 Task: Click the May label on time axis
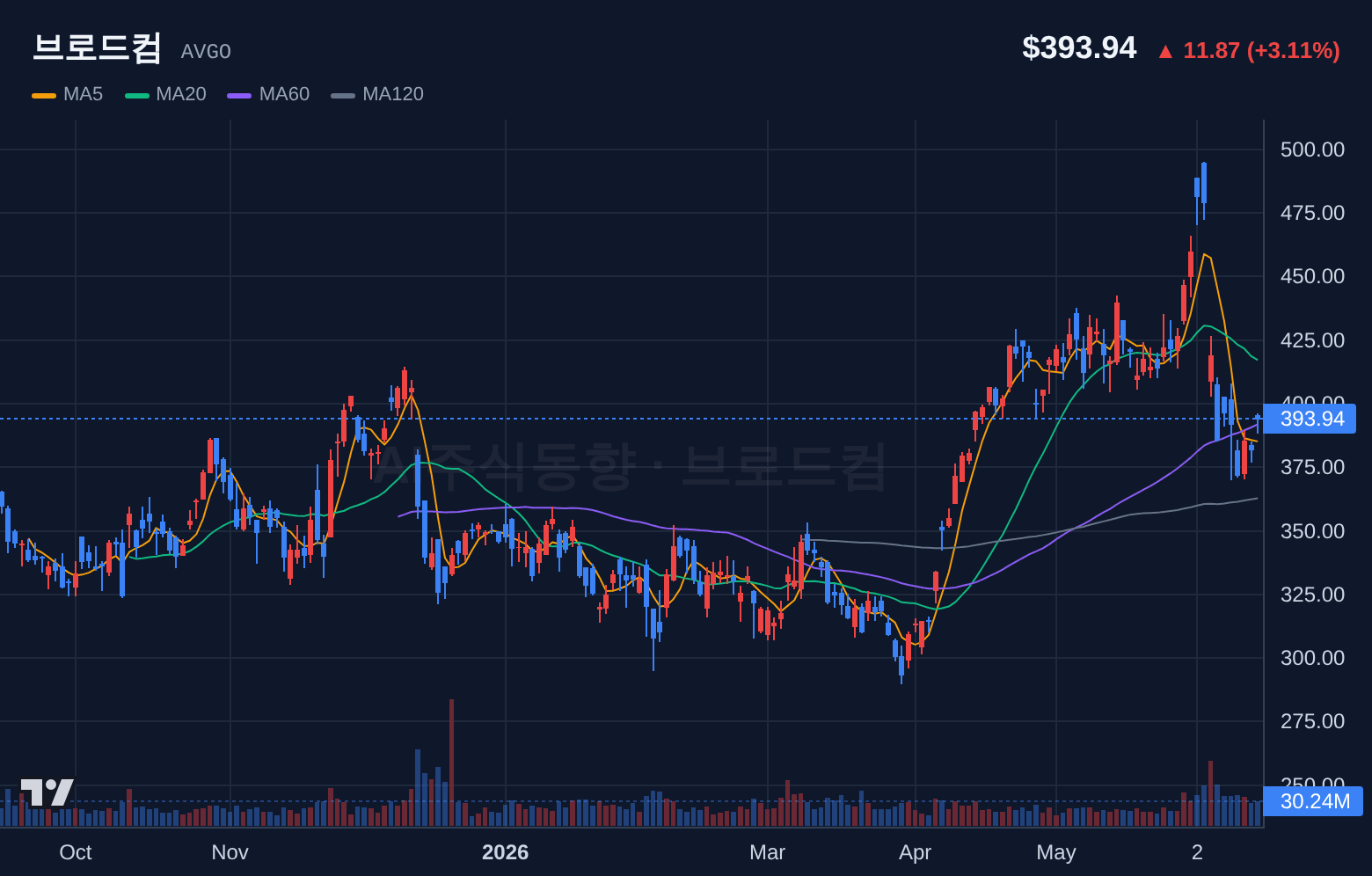click(x=1056, y=852)
